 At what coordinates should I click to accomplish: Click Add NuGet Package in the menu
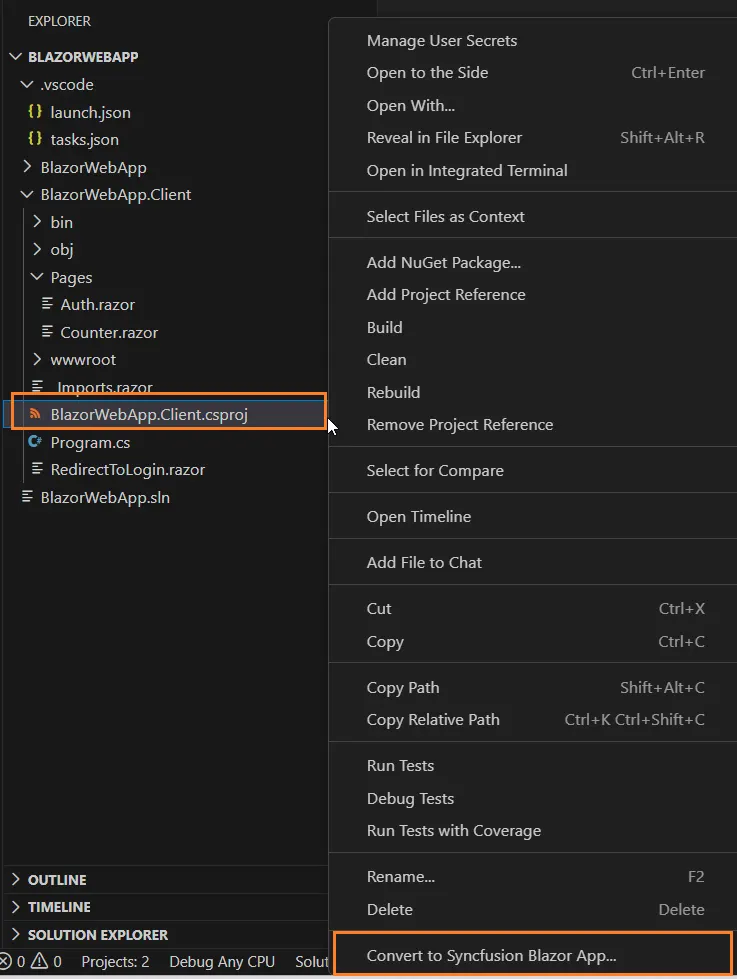[444, 262]
